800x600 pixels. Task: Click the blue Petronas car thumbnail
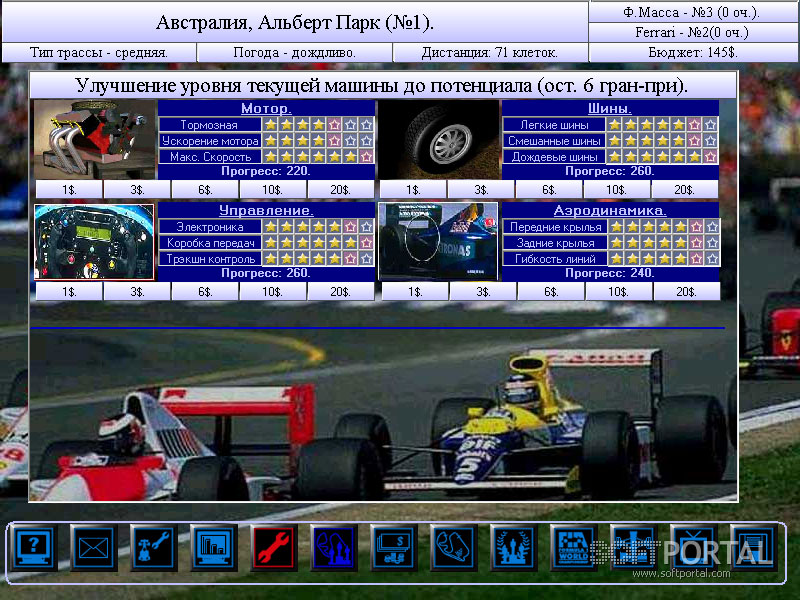pyautogui.click(x=438, y=241)
